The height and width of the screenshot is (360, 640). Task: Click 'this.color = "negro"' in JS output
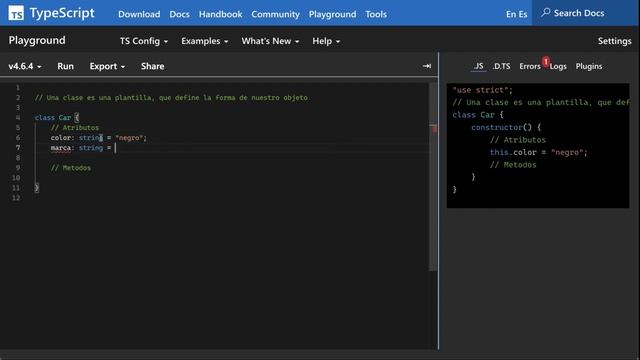click(x=538, y=152)
